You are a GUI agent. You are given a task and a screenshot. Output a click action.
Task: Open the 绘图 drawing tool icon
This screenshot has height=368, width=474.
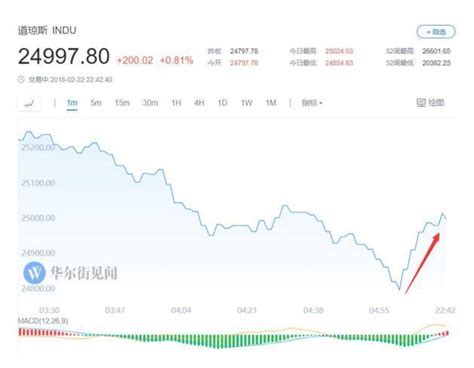[x=421, y=103]
